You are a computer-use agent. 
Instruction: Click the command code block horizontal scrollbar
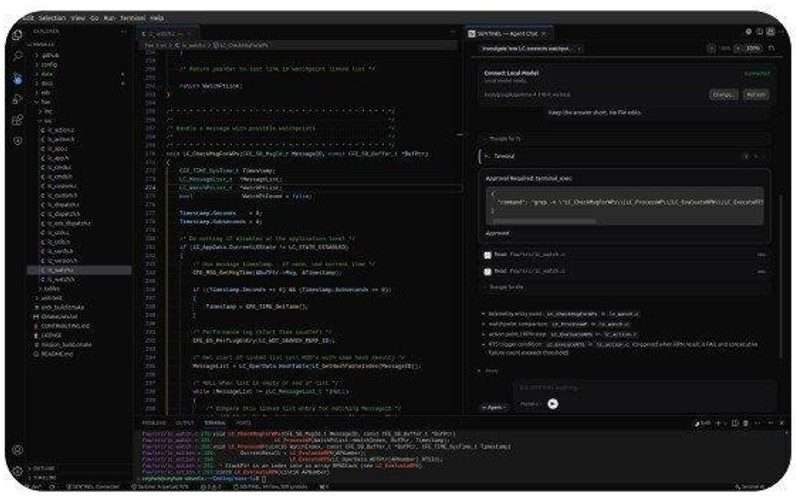[x=544, y=221]
